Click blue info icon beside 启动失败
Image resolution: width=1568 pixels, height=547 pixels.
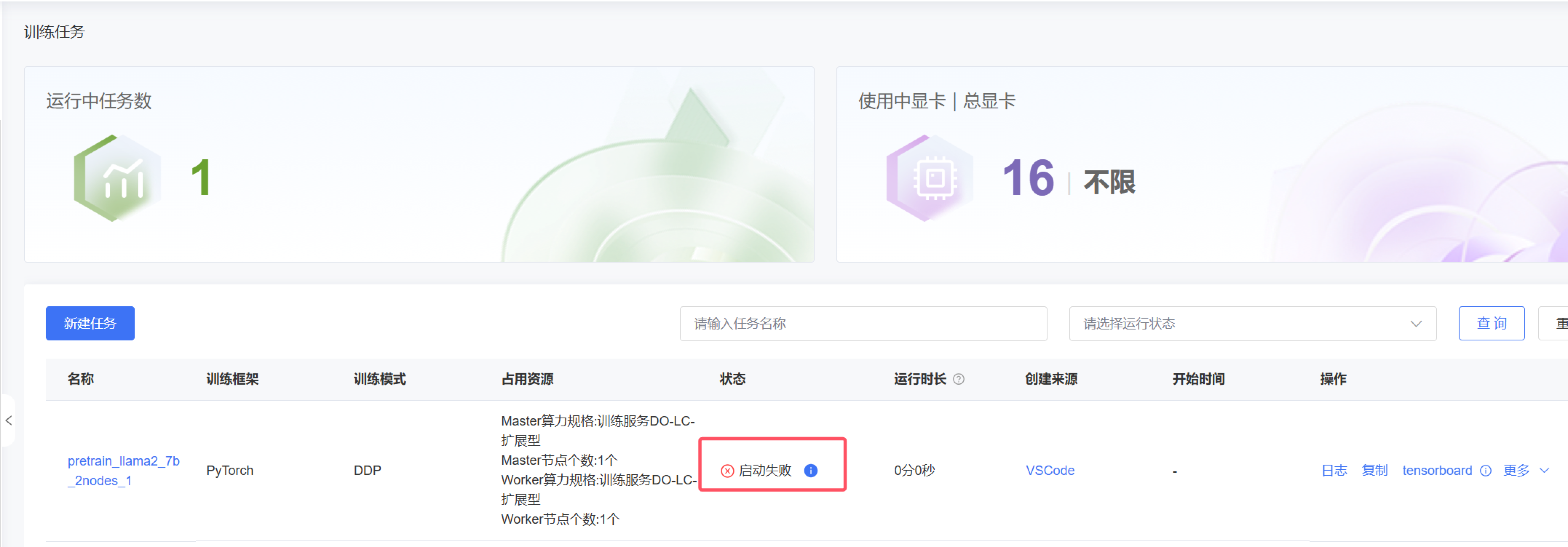click(810, 470)
